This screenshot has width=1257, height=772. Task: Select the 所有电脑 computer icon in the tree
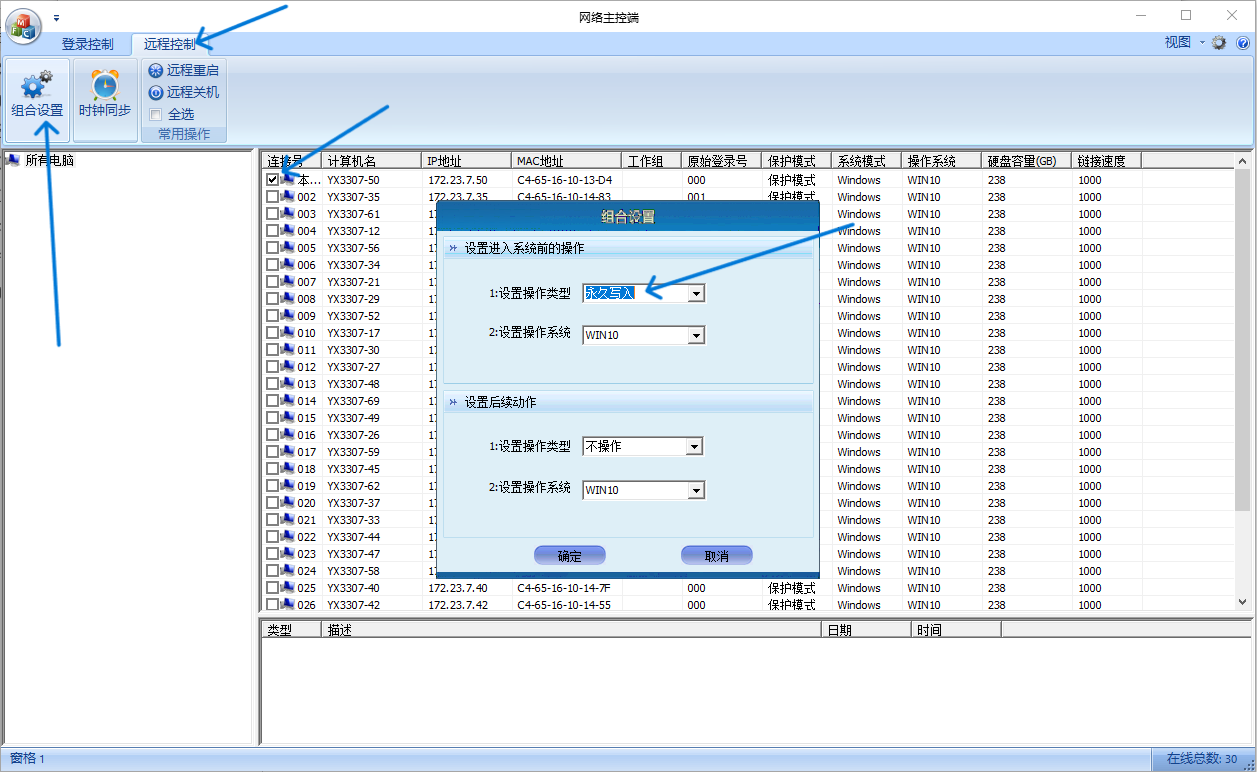(x=13, y=160)
